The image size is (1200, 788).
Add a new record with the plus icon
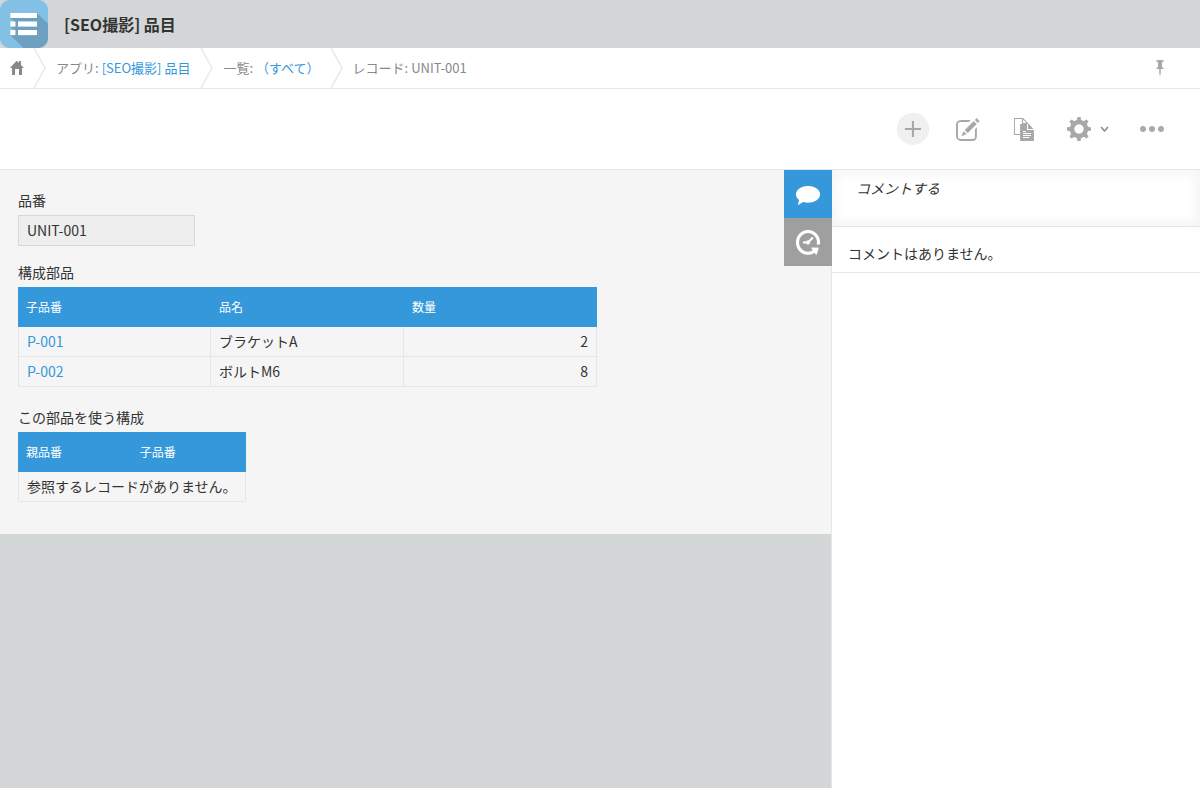(912, 129)
